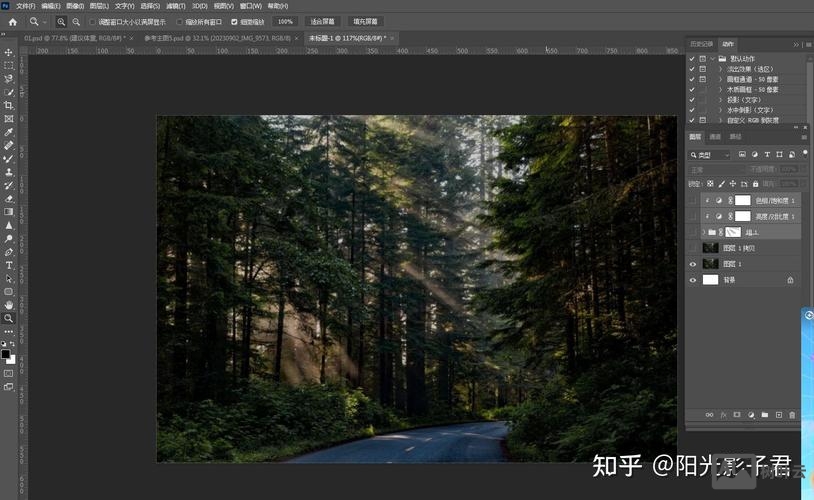Open the 滤镜(T) menu

175,6
